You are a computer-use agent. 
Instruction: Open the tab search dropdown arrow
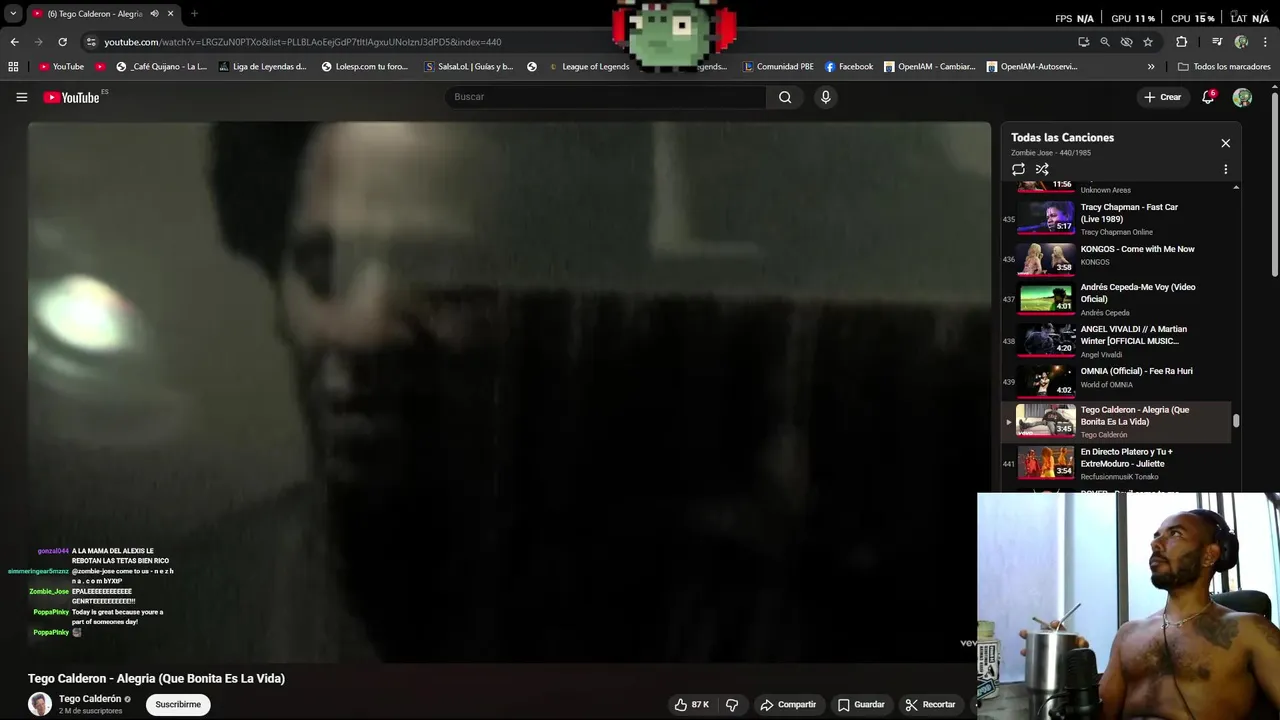13,14
